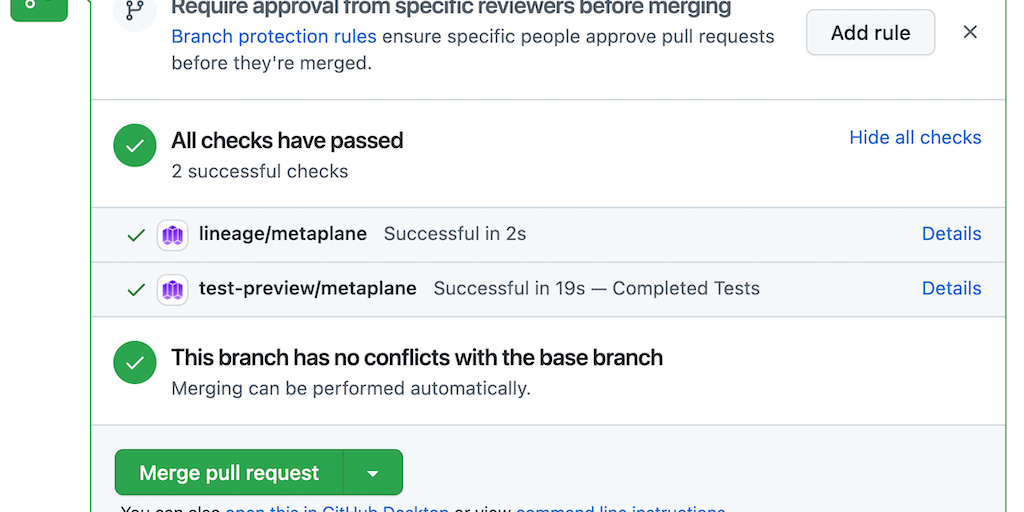Open Details for lineage/metaplane check

[x=951, y=234]
